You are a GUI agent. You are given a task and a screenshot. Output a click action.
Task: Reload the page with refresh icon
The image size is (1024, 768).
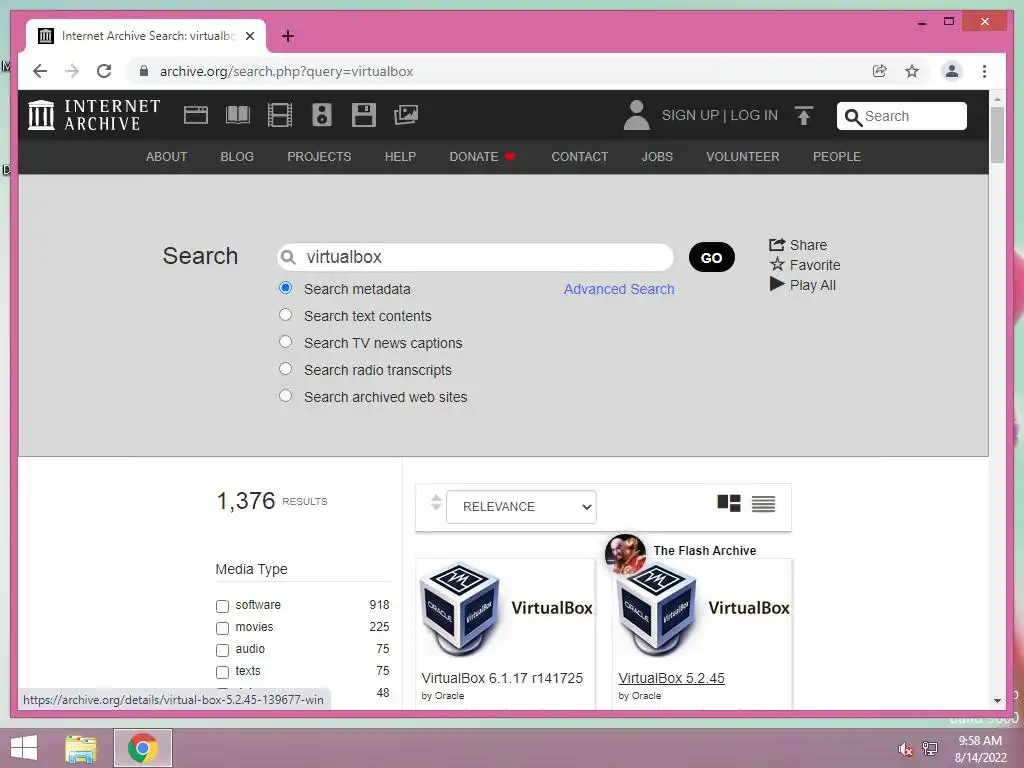(104, 71)
